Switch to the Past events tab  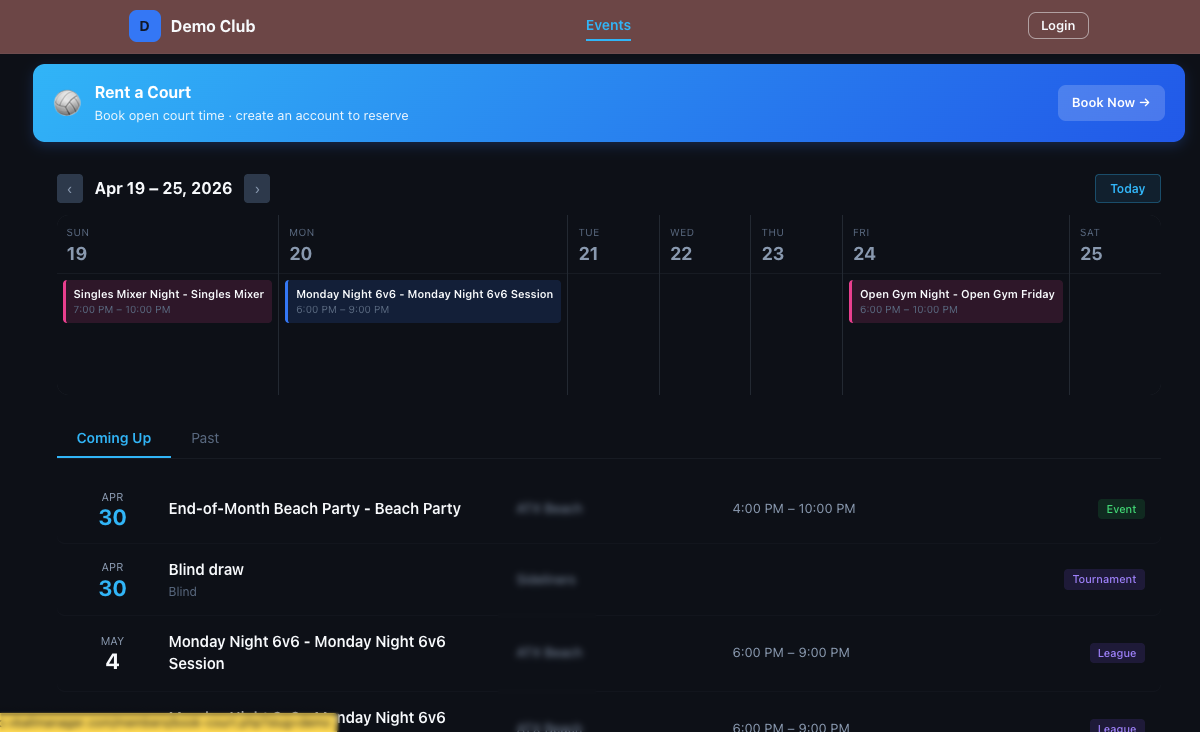click(x=205, y=438)
